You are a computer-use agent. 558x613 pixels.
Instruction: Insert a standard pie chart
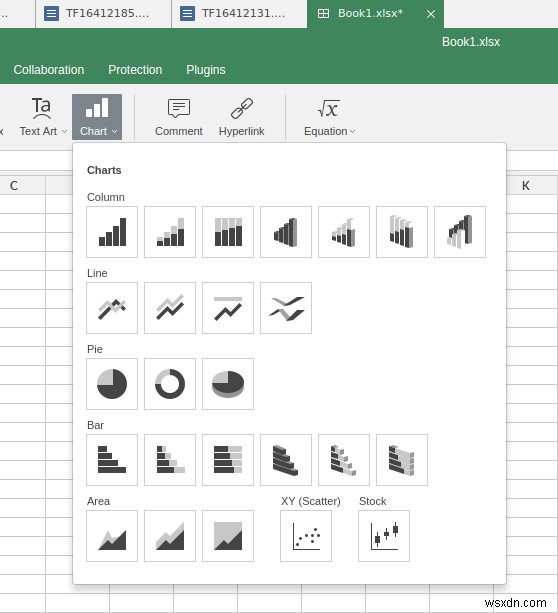[x=112, y=384]
